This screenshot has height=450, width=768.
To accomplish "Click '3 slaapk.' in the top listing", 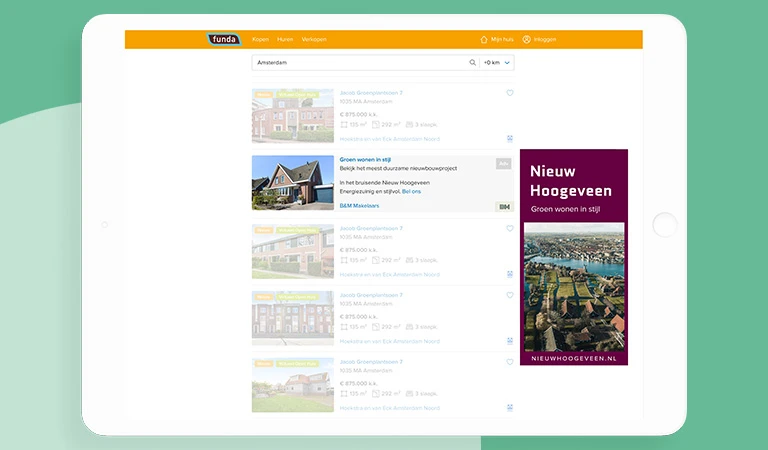I will pyautogui.click(x=422, y=125).
